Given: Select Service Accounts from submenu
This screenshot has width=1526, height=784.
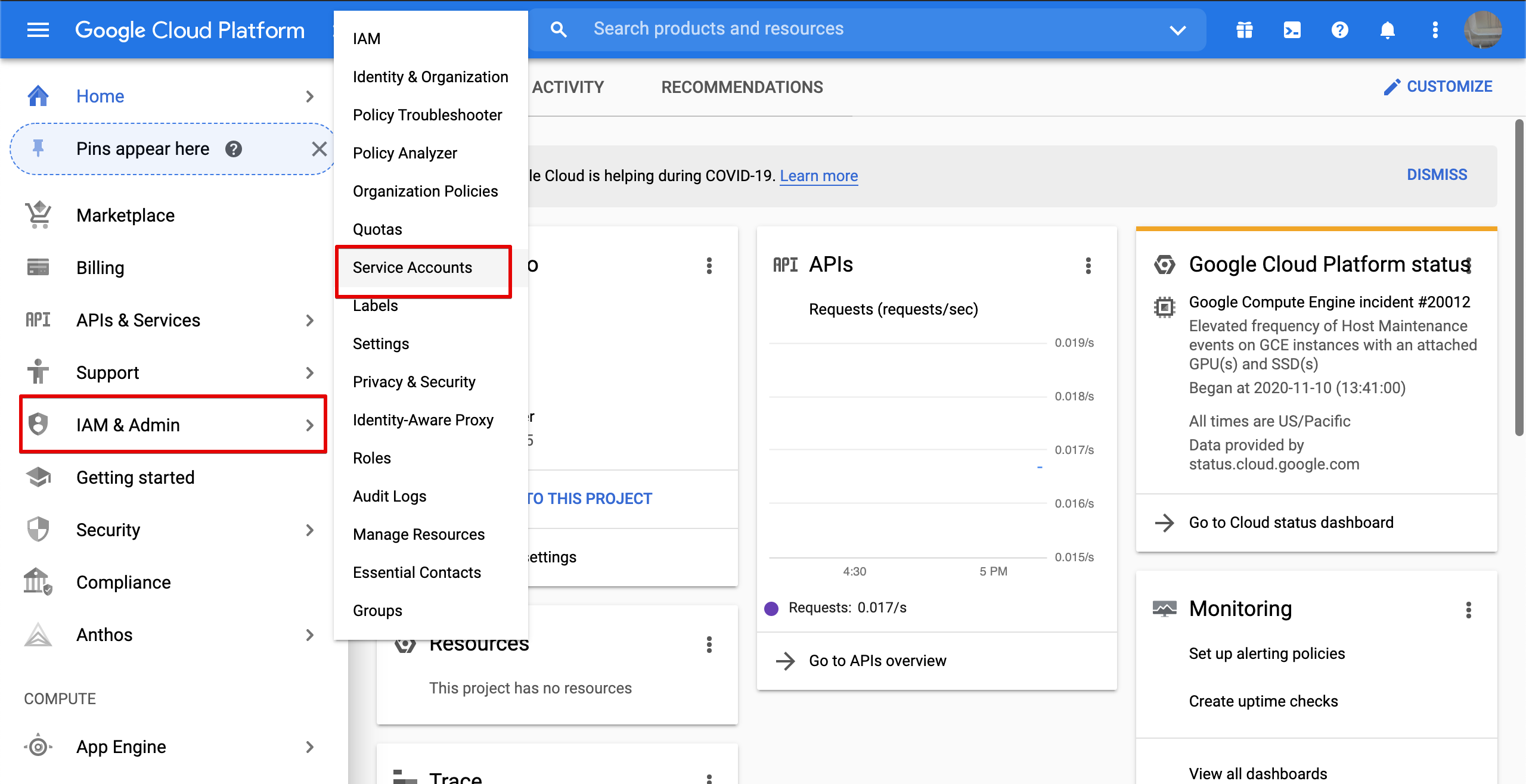Looking at the screenshot, I should [412, 267].
